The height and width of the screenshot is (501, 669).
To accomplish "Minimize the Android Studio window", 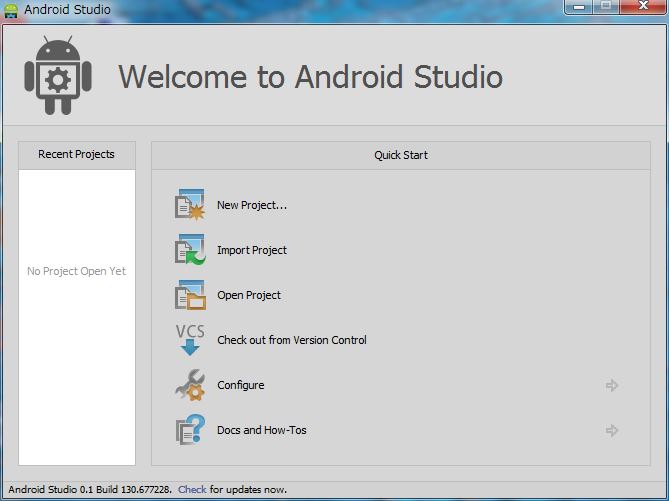I will tap(579, 7).
